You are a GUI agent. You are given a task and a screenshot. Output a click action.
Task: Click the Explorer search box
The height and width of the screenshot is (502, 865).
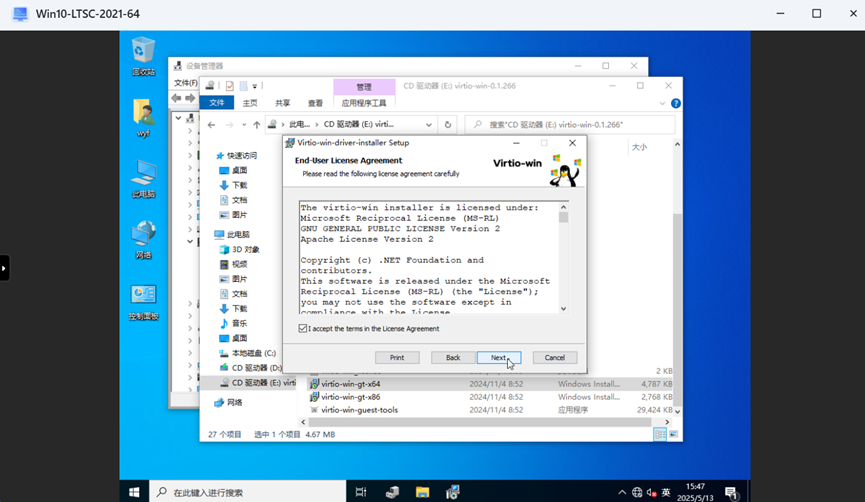(570, 125)
